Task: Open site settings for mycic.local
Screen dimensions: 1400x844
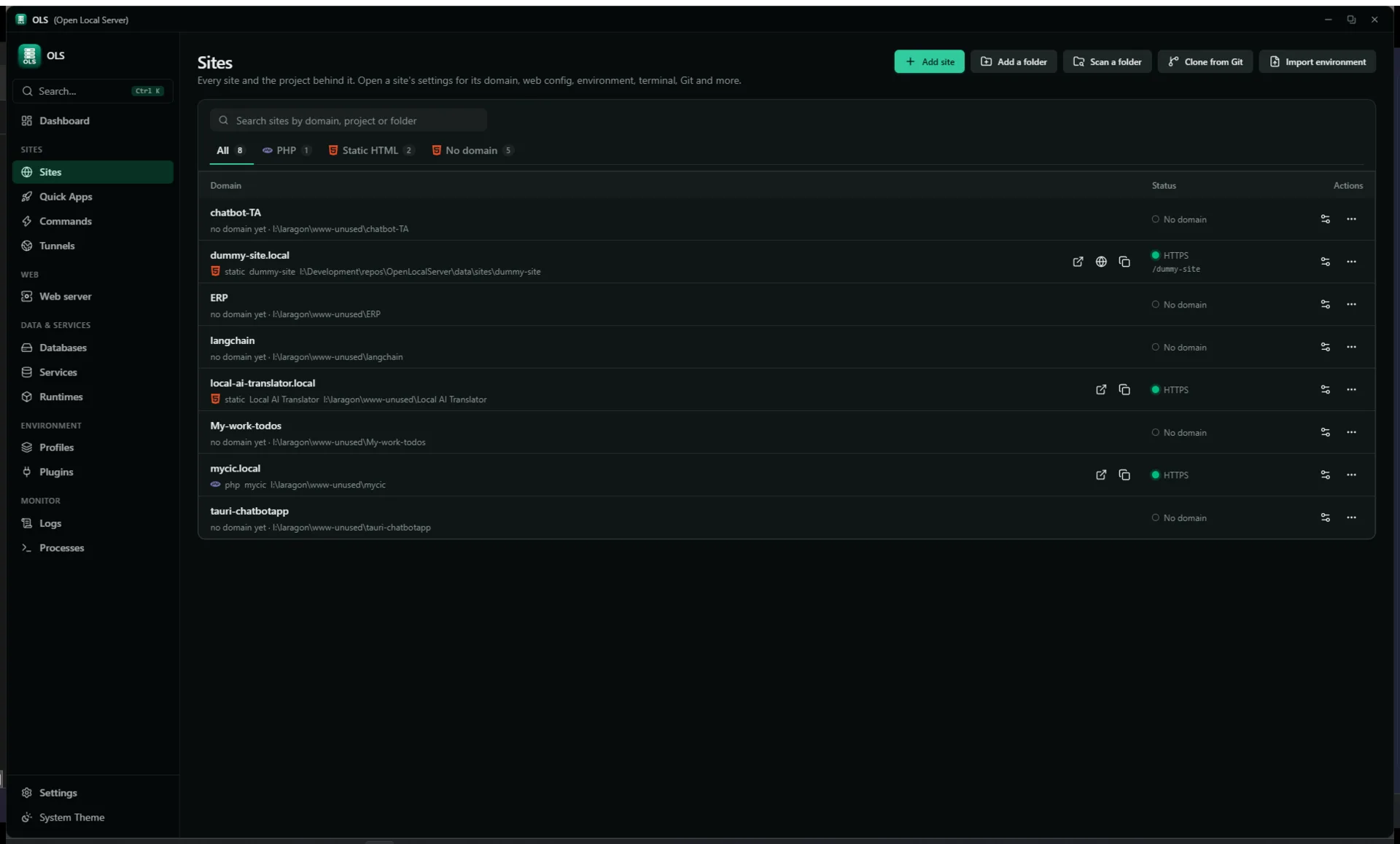Action: 1325,475
